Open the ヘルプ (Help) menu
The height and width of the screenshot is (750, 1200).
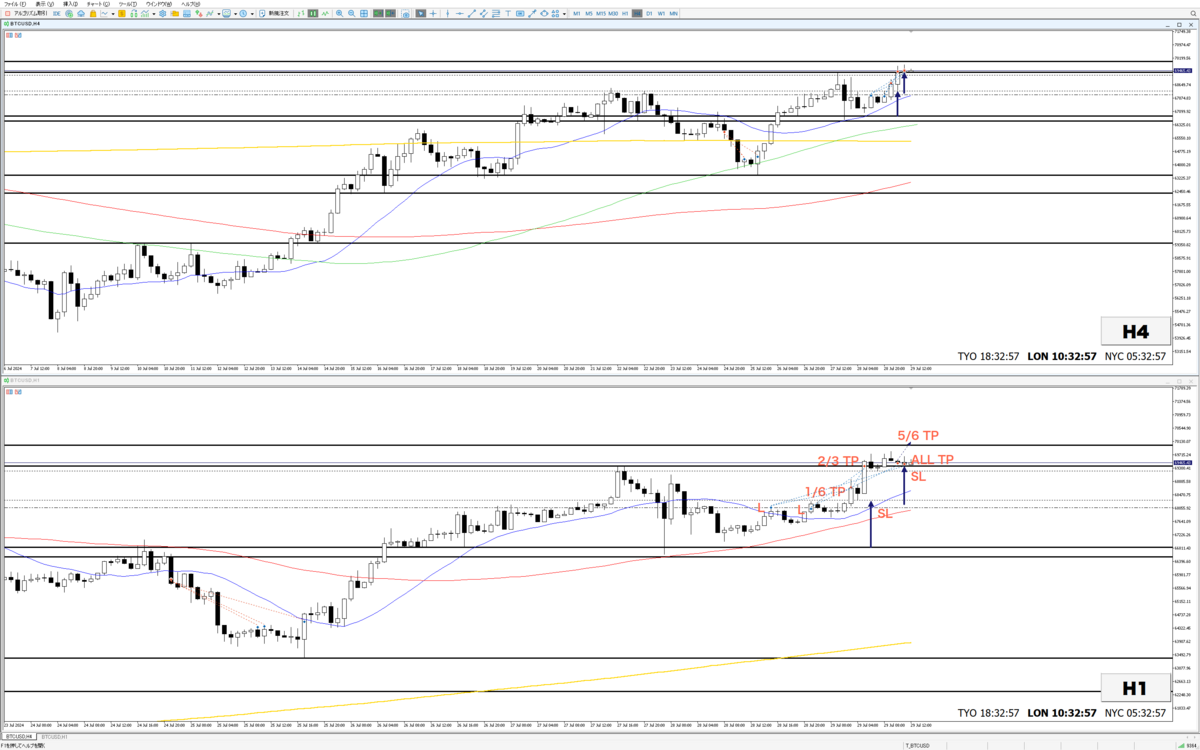pyautogui.click(x=191, y=4)
